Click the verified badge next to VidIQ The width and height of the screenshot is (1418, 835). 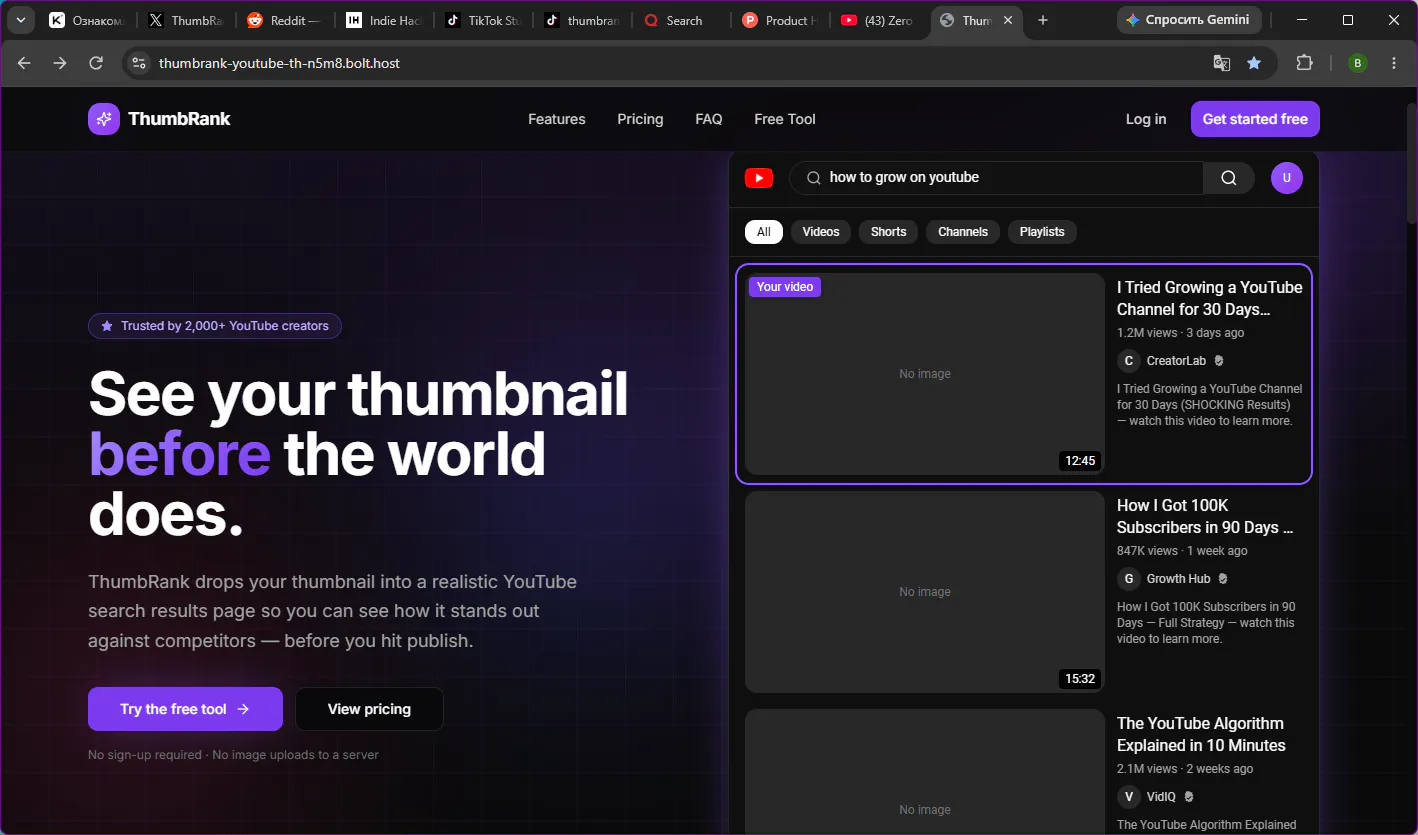(1189, 797)
